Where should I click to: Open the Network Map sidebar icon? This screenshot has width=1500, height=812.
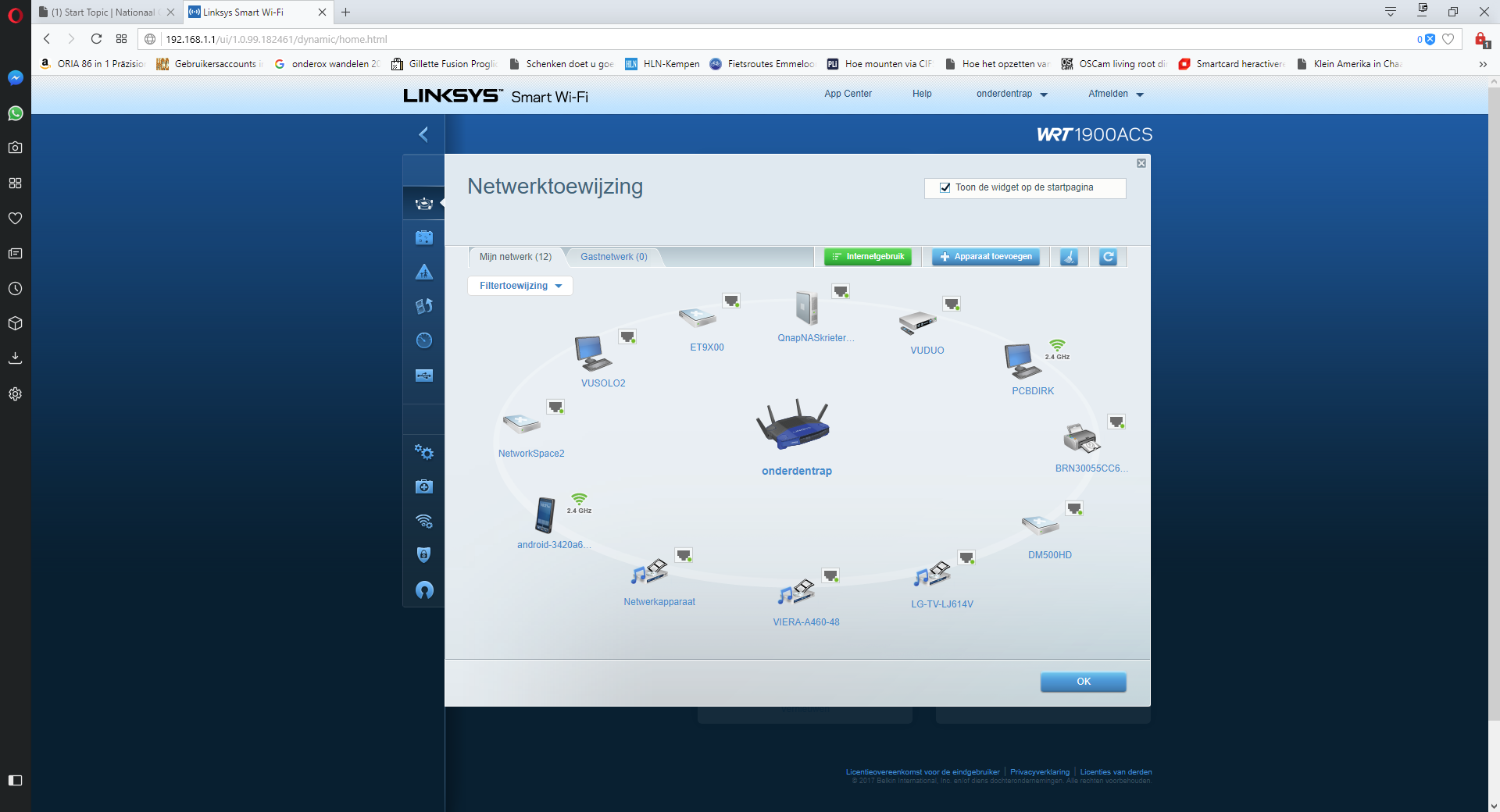(x=424, y=203)
